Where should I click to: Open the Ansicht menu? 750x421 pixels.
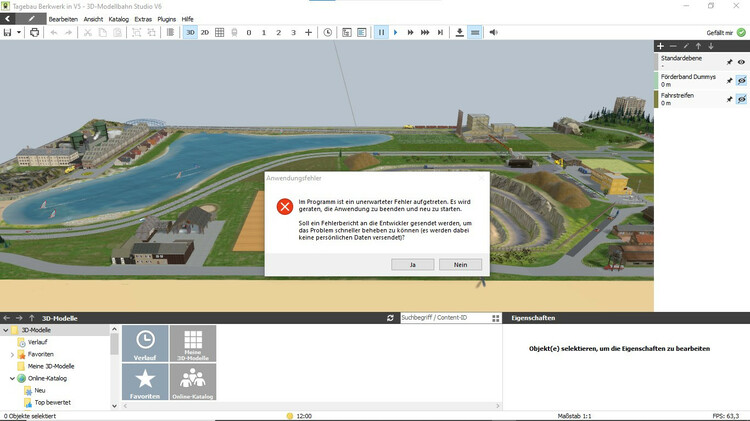pyautogui.click(x=93, y=19)
